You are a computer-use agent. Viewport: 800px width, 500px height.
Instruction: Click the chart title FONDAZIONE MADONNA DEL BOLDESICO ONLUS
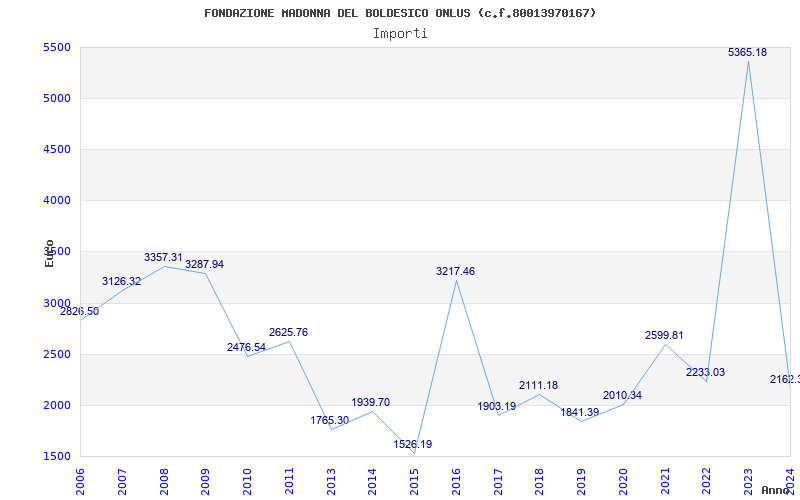pyautogui.click(x=400, y=13)
